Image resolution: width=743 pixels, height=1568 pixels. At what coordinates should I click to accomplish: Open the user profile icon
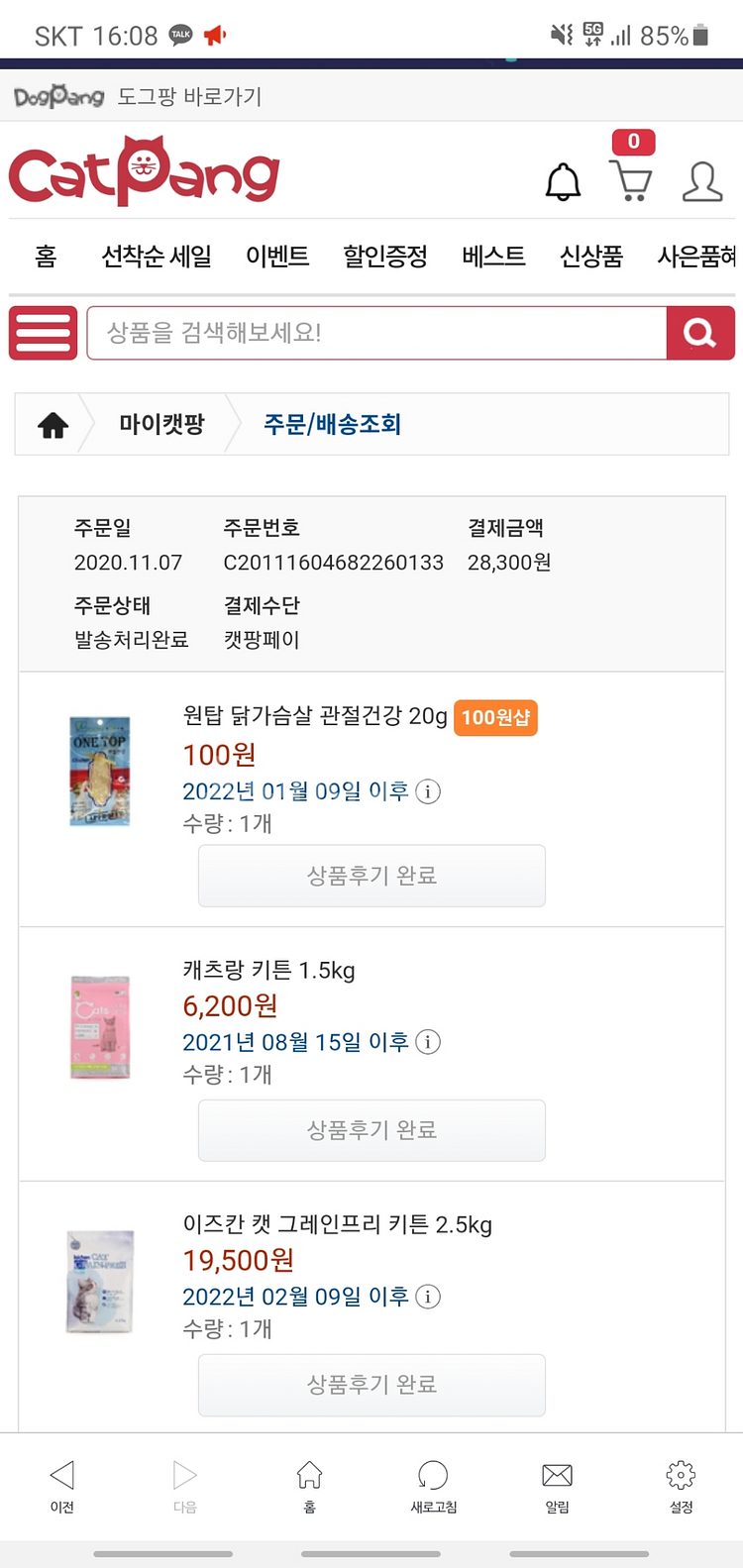702,182
